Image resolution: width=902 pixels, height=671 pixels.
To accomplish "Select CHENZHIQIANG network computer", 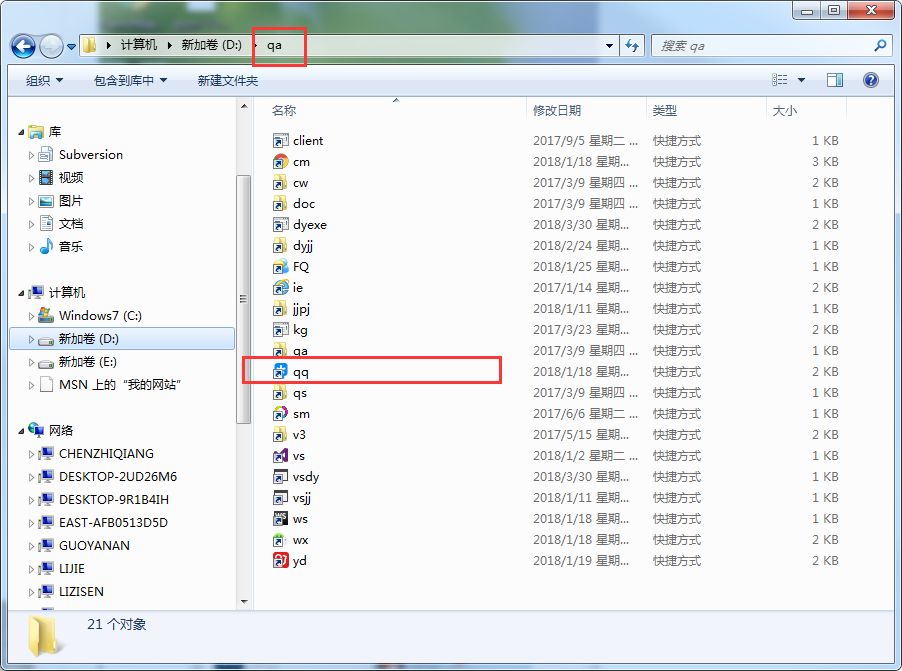I will 106,454.
